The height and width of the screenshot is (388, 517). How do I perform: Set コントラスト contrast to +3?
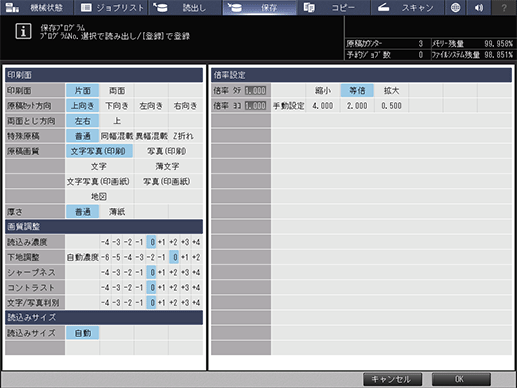[x=185, y=288]
